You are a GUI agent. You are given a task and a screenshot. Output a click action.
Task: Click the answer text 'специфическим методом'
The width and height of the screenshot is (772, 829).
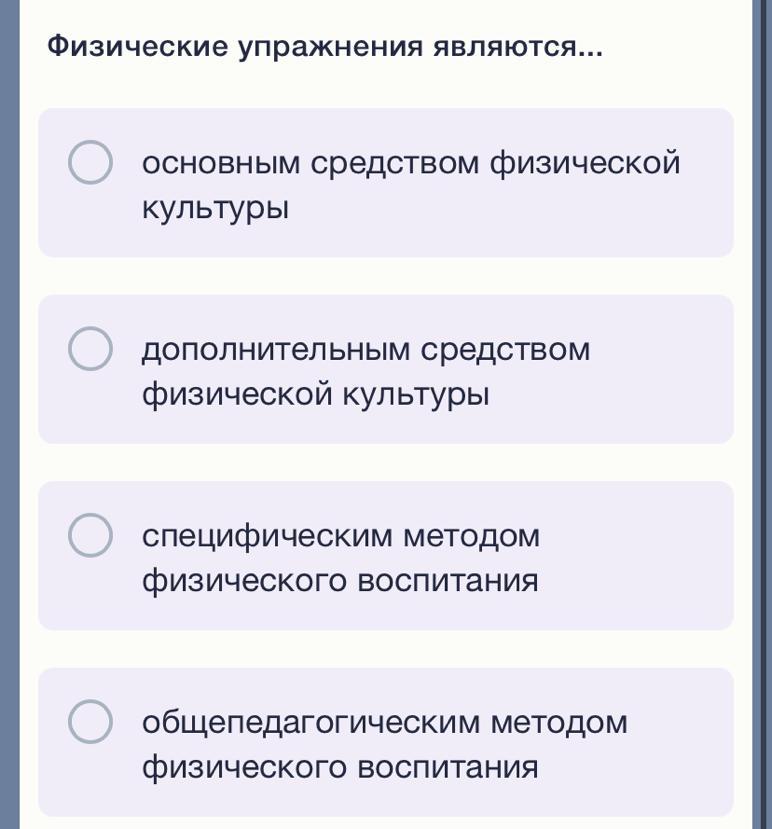pos(341,536)
